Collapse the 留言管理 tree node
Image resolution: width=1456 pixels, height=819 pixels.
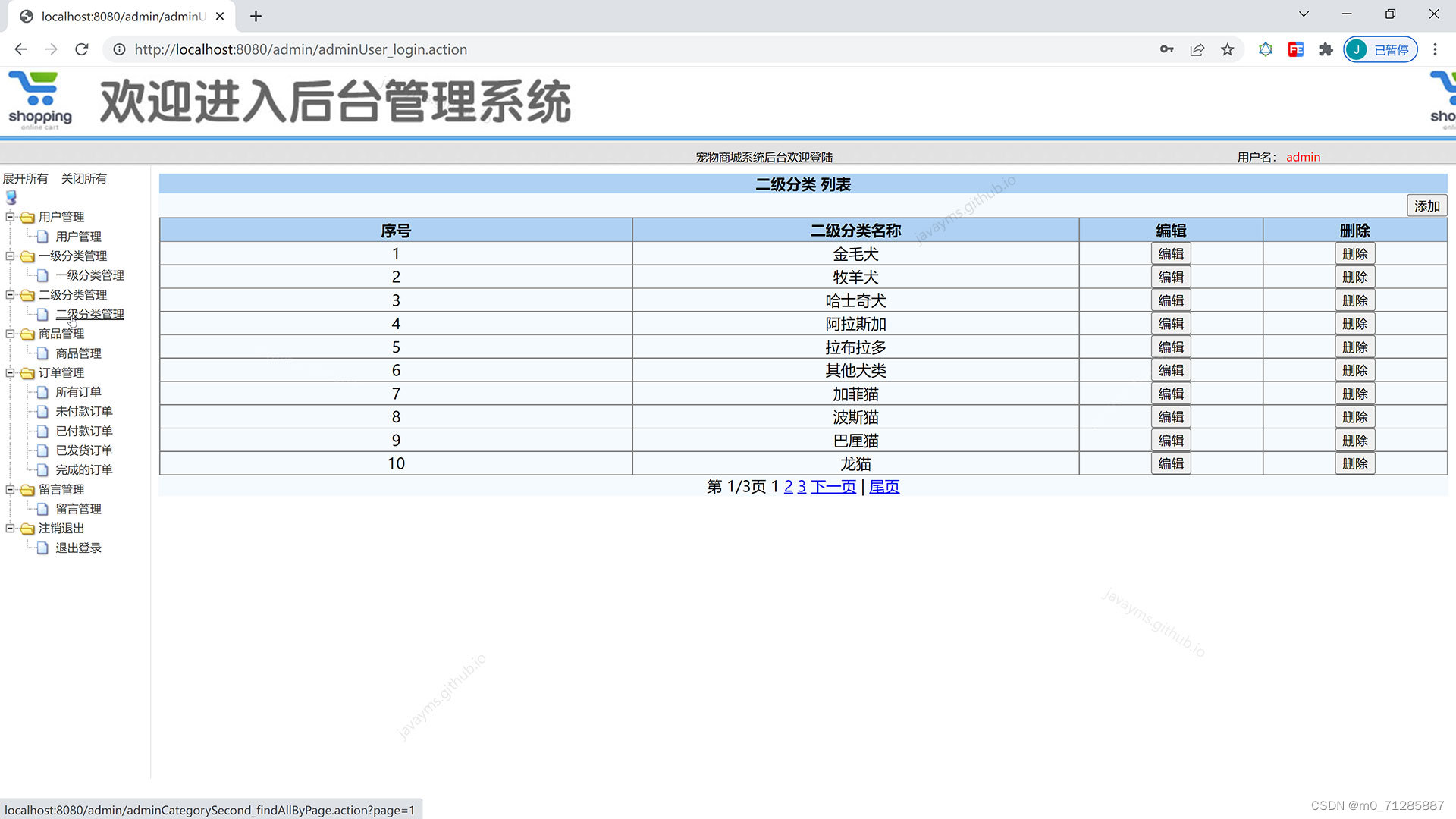click(10, 489)
